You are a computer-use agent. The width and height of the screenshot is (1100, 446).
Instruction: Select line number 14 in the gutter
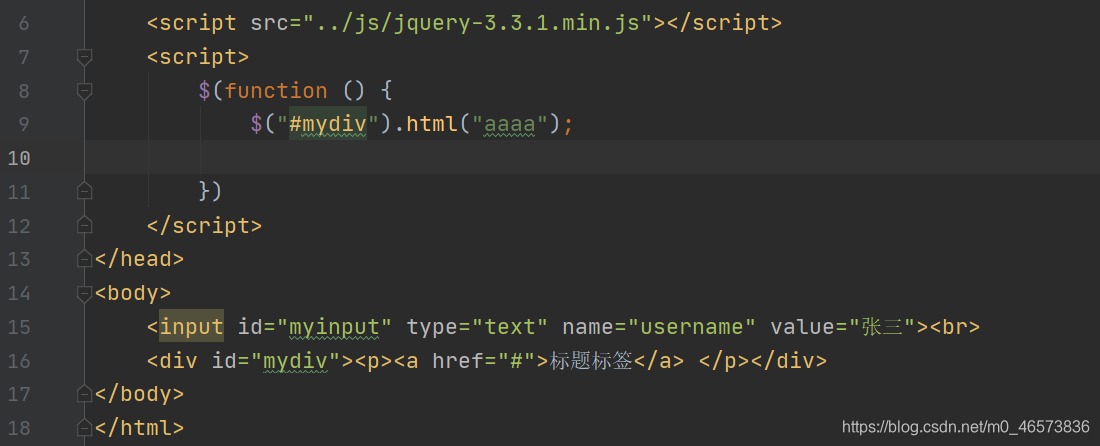[19, 292]
